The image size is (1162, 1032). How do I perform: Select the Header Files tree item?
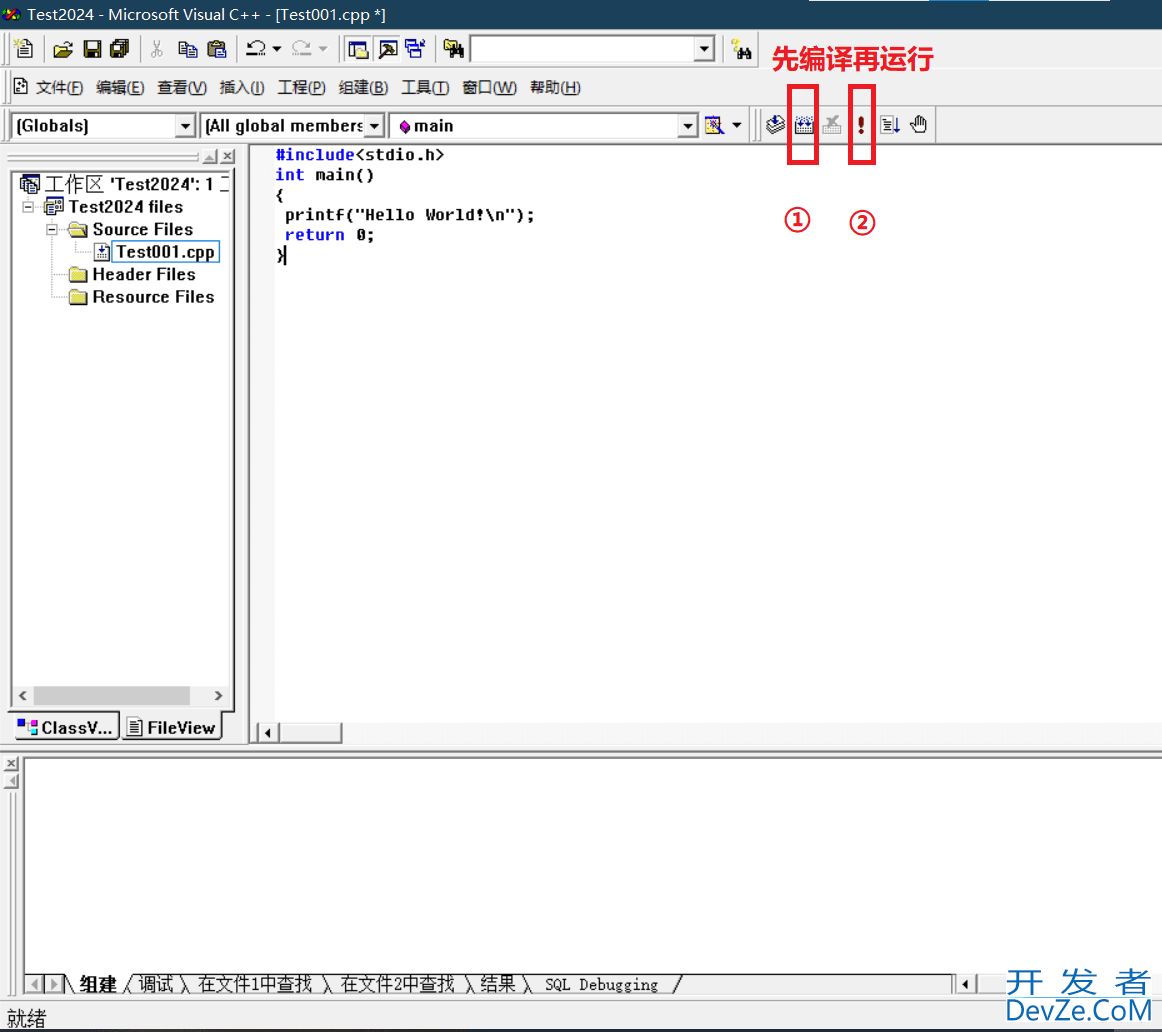(x=144, y=275)
